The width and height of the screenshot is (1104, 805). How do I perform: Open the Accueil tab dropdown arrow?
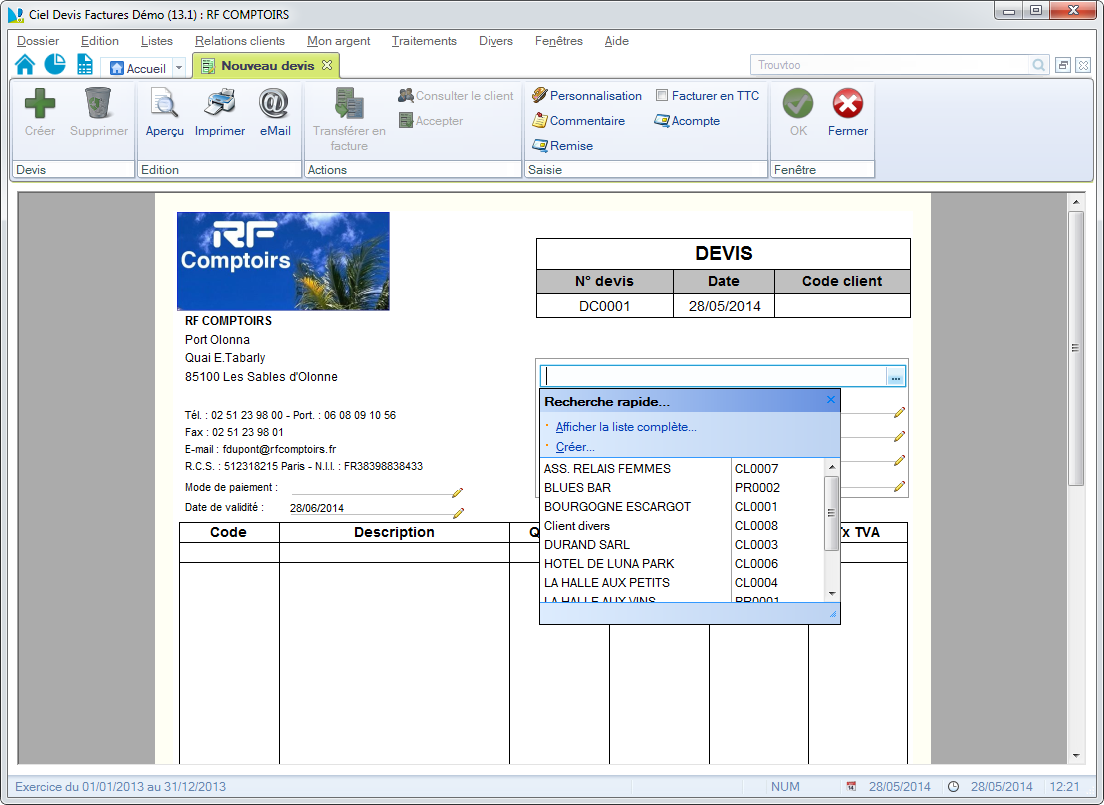click(182, 67)
